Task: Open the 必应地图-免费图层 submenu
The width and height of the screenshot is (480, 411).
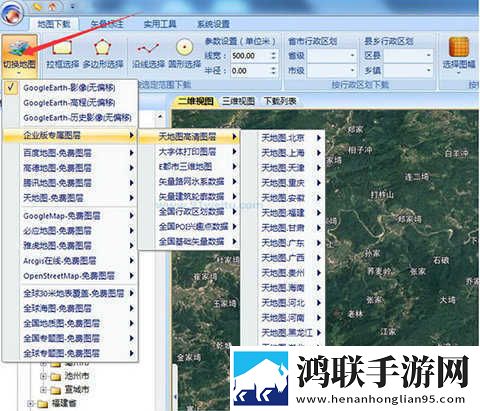Action: tap(70, 231)
